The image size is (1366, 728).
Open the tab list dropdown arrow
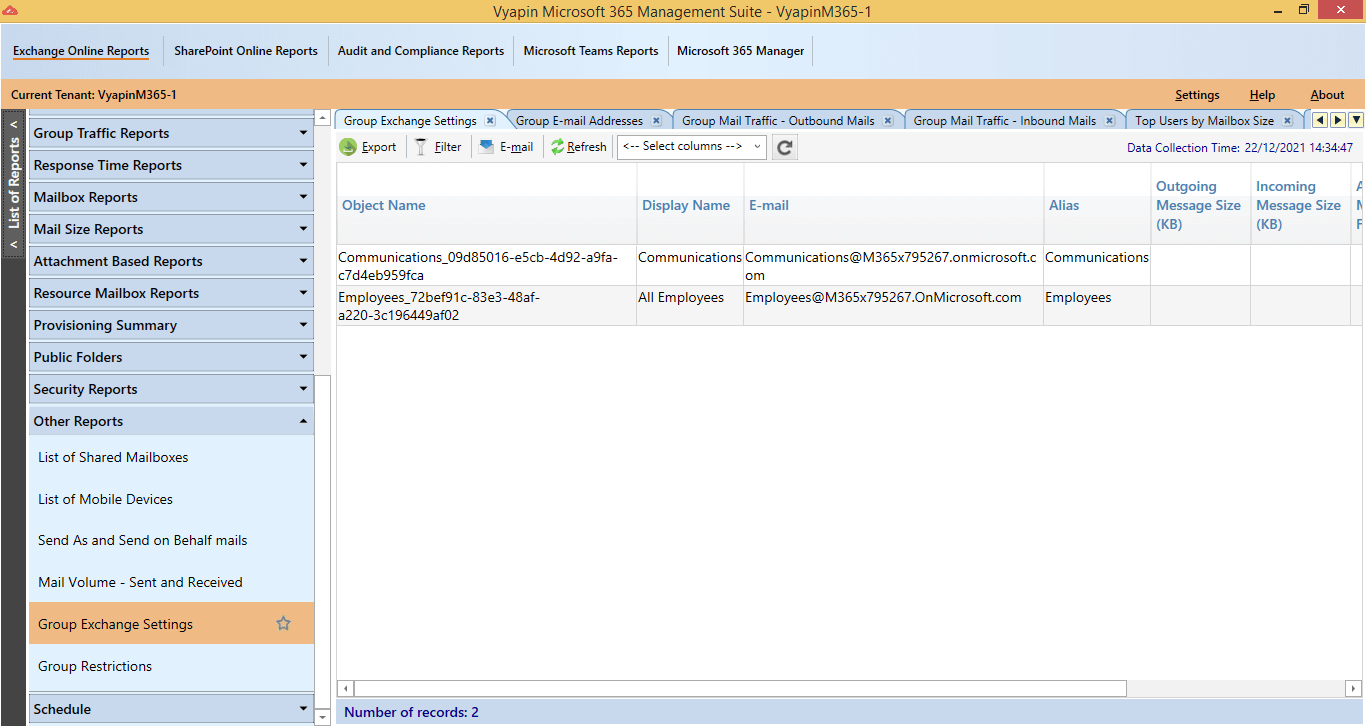point(1356,121)
